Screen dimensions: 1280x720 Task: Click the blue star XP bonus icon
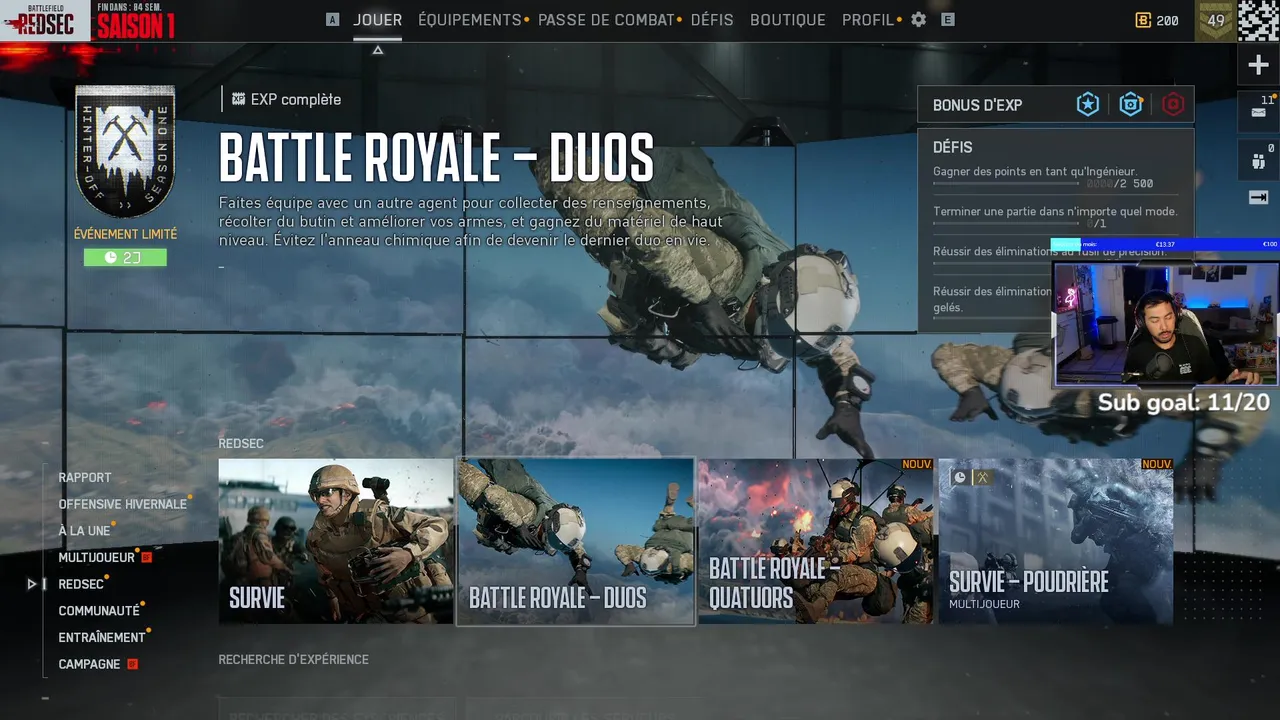point(1088,104)
